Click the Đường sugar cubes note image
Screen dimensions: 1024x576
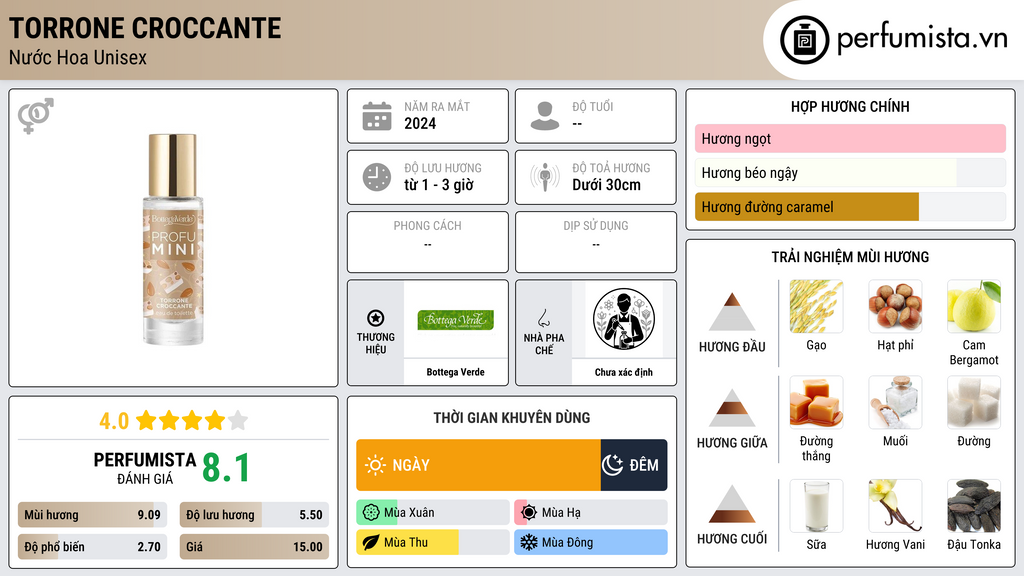(x=974, y=402)
